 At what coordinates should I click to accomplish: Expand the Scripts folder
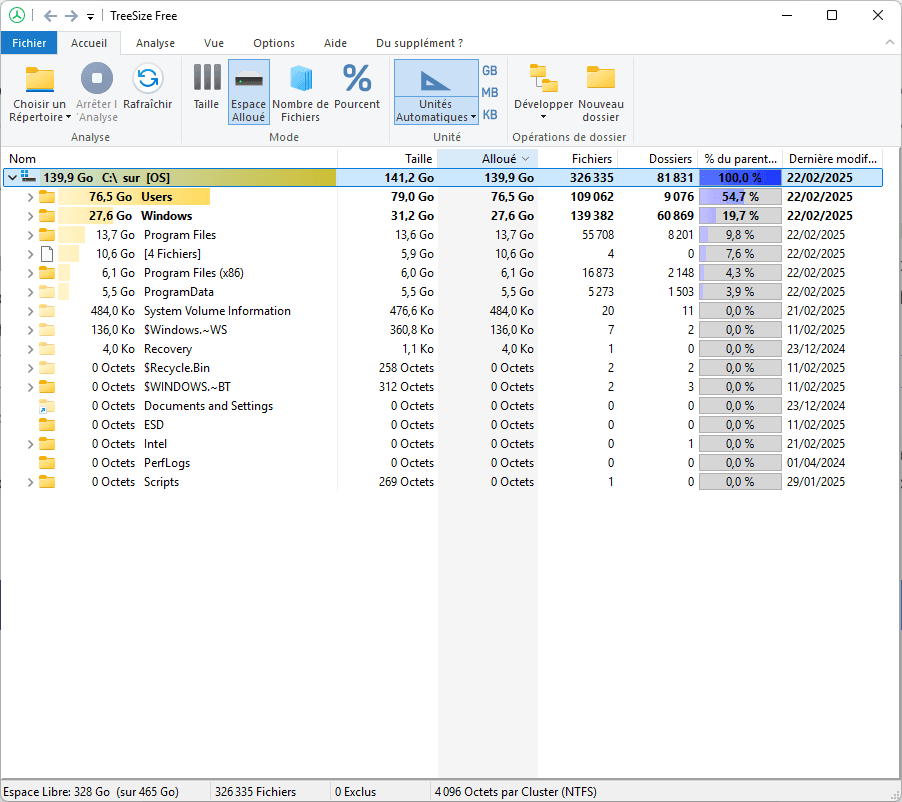pos(30,482)
